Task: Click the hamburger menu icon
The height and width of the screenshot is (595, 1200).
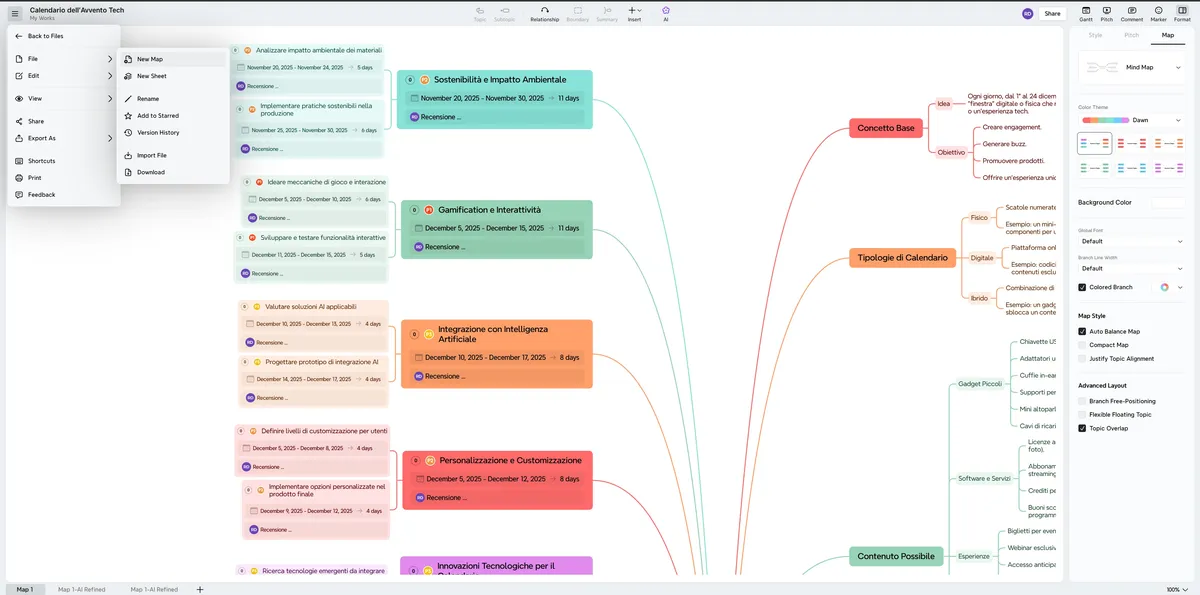Action: point(15,13)
